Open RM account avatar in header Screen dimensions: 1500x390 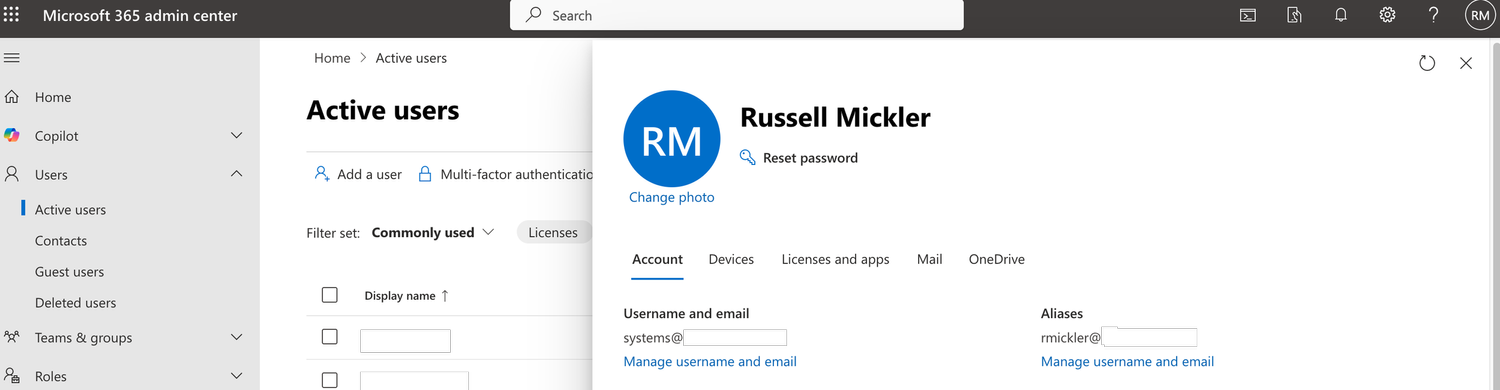[x=1481, y=15]
